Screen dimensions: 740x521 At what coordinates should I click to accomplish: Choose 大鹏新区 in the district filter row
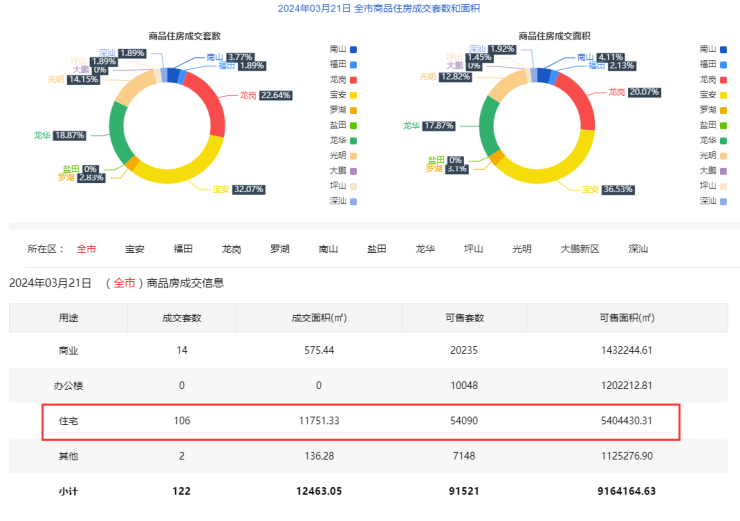pyautogui.click(x=579, y=249)
